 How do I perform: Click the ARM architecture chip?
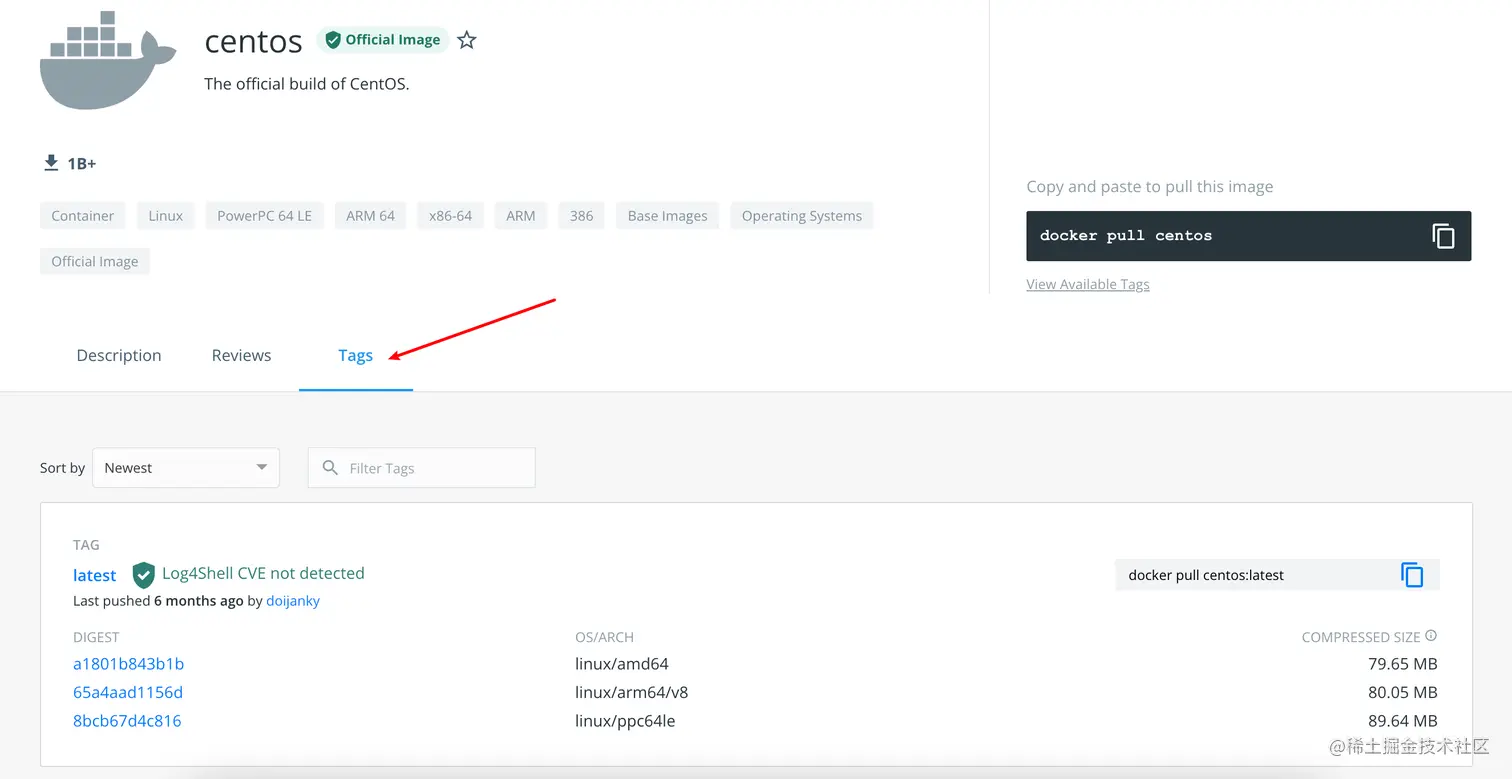pyautogui.click(x=521, y=215)
